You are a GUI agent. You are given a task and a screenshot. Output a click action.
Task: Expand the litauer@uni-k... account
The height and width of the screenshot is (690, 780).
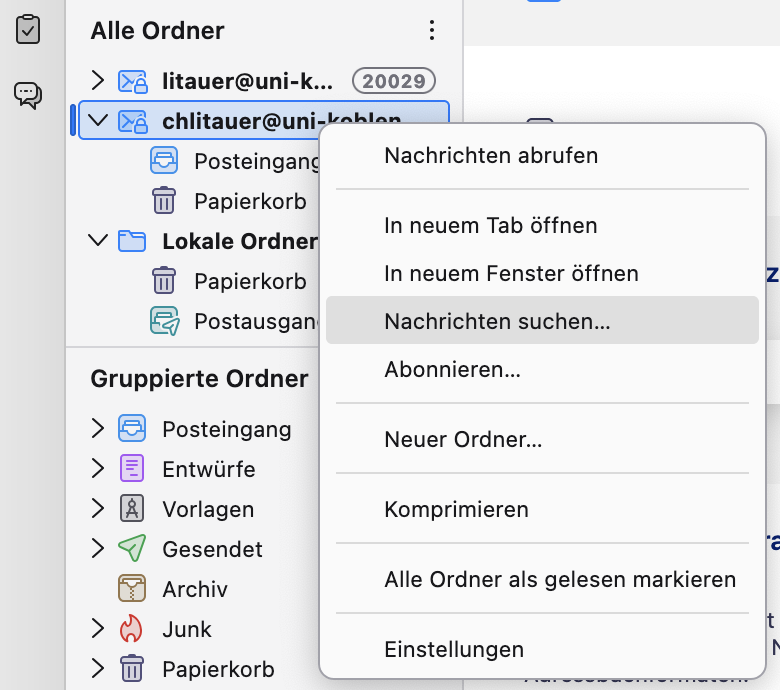[97, 80]
